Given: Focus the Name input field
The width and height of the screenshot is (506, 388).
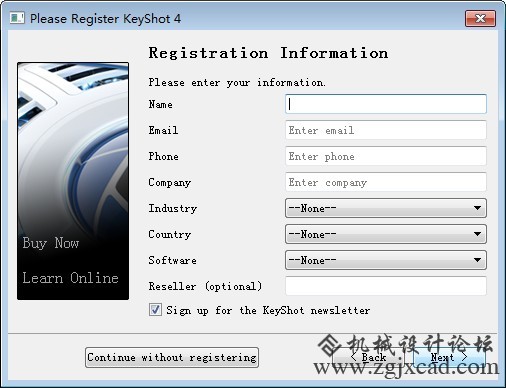Looking at the screenshot, I should (x=386, y=104).
